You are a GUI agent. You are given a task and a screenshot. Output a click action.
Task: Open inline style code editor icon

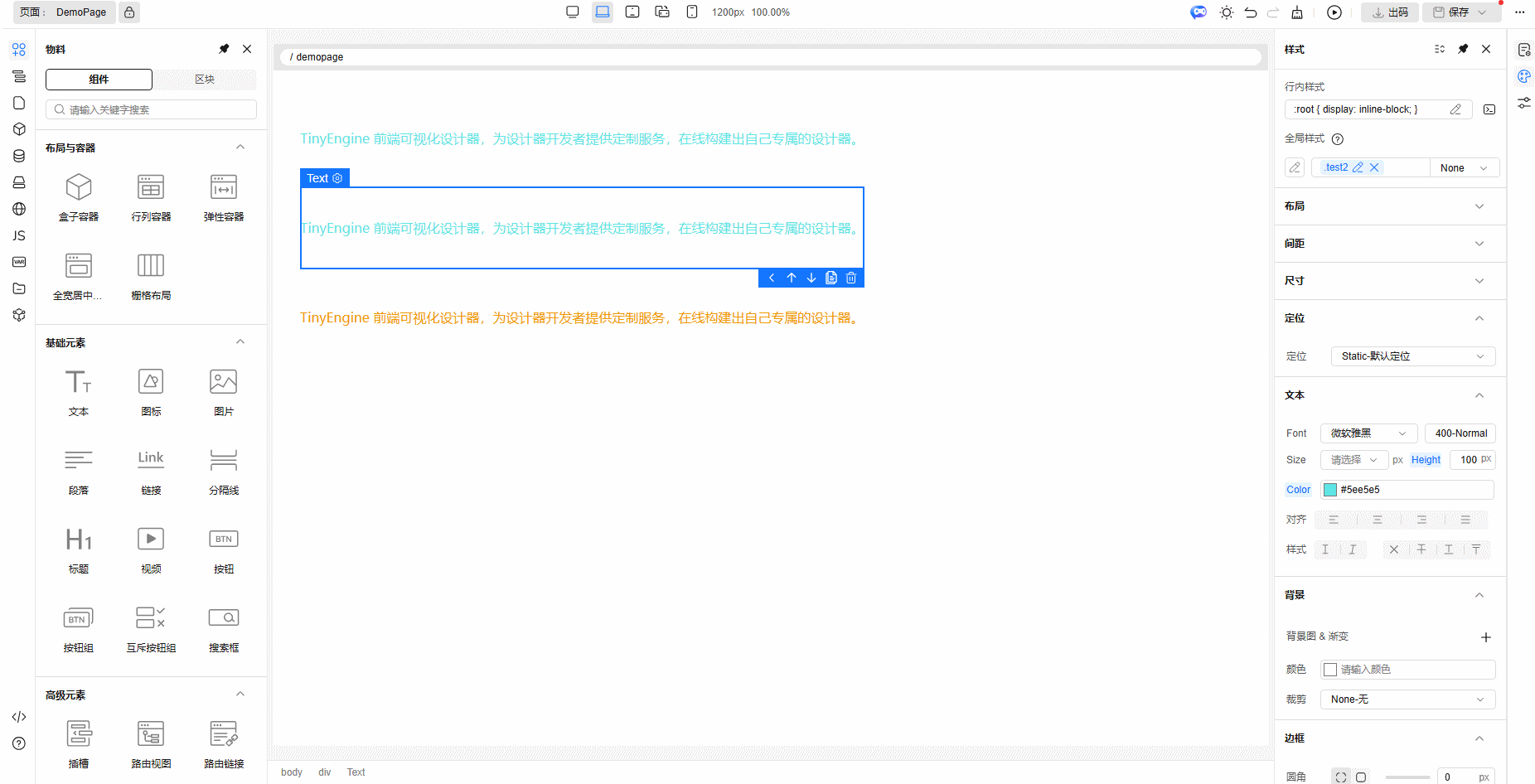coord(1489,109)
